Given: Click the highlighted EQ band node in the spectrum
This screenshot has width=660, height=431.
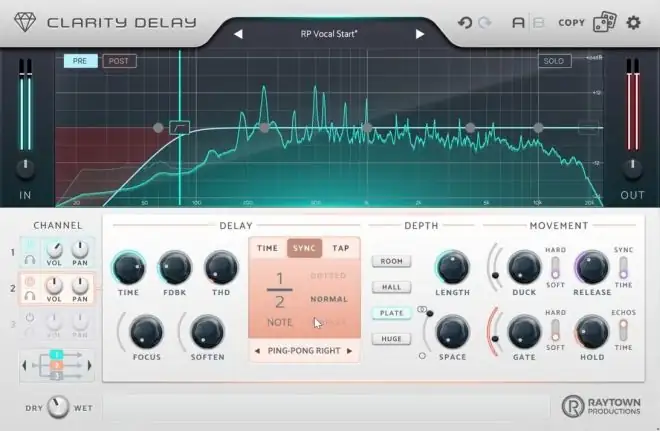Looking at the screenshot, I should (x=180, y=127).
